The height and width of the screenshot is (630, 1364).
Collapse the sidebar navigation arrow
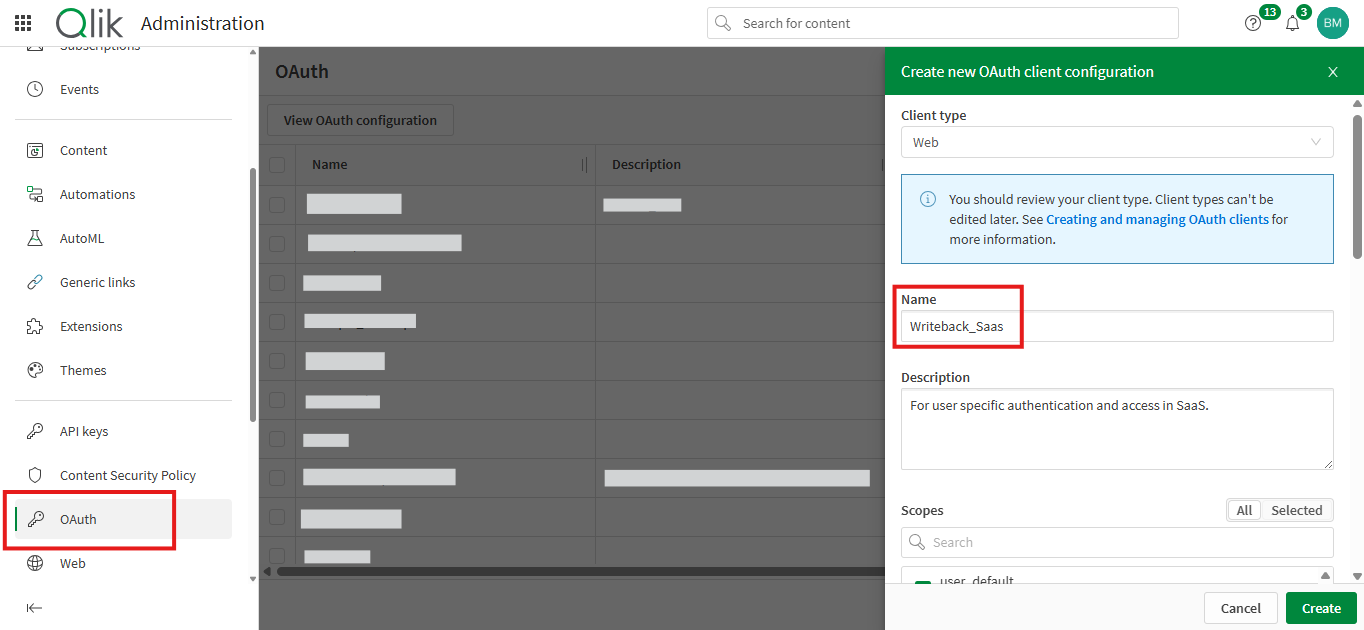click(35, 607)
